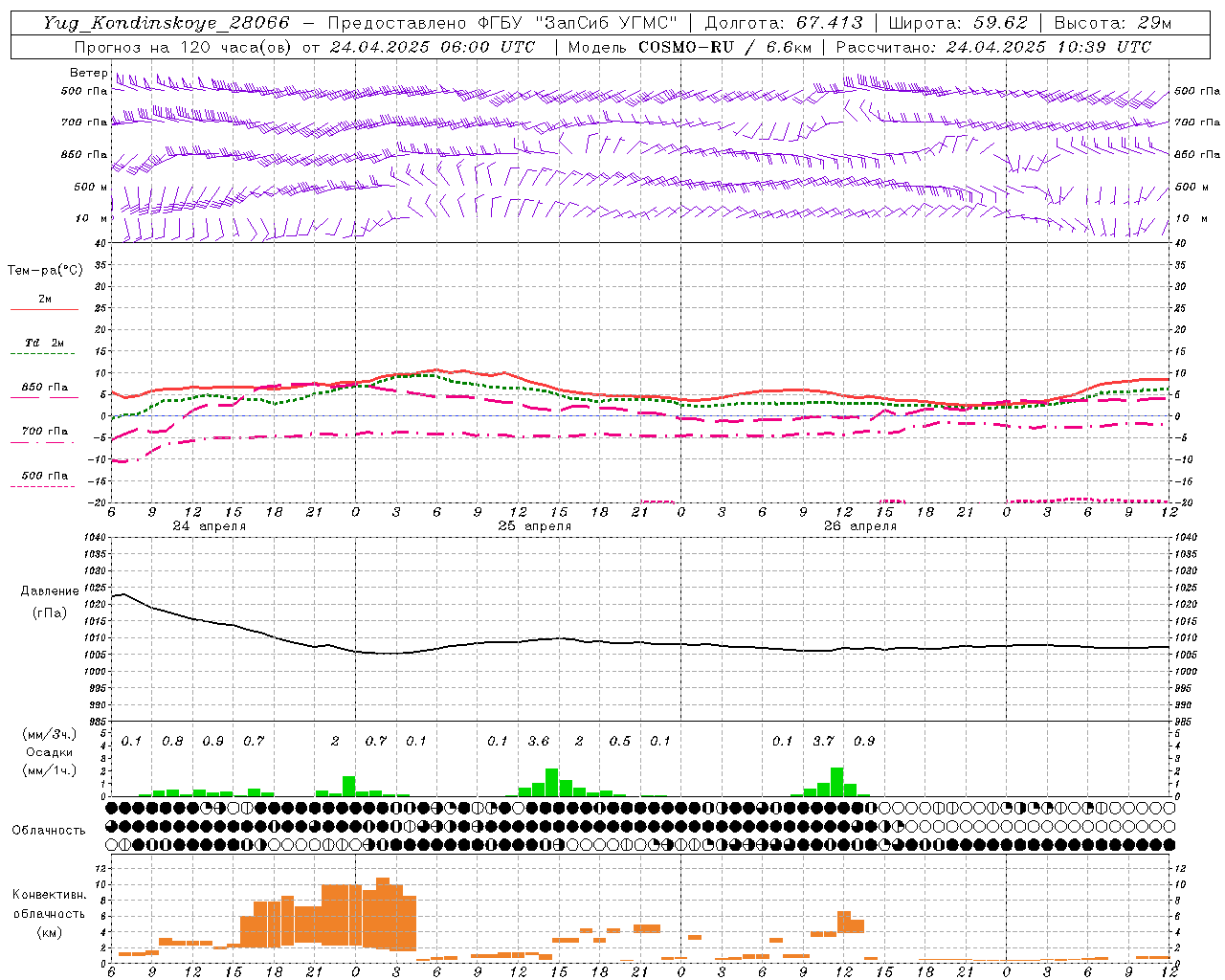Screen dimensions: 1225x980
Task: Click the 0.8 precipitation total value
Action: tap(172, 741)
